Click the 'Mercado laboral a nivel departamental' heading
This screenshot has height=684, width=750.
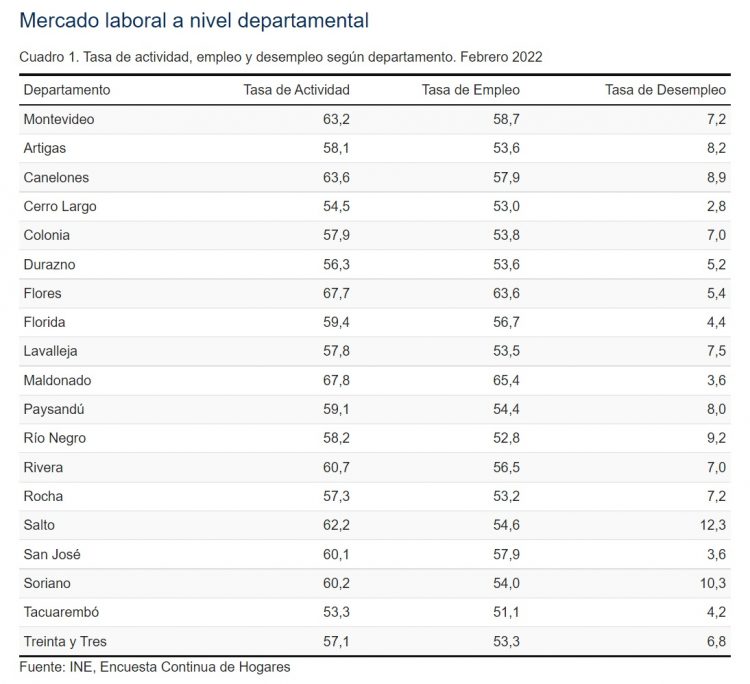[x=194, y=20]
